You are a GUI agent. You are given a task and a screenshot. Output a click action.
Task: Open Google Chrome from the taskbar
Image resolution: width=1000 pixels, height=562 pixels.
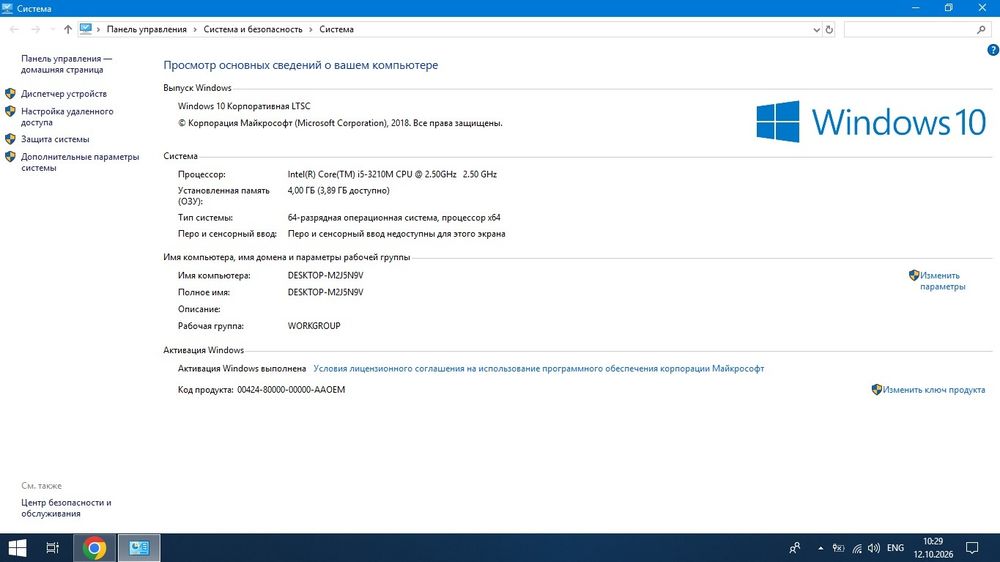coord(94,548)
